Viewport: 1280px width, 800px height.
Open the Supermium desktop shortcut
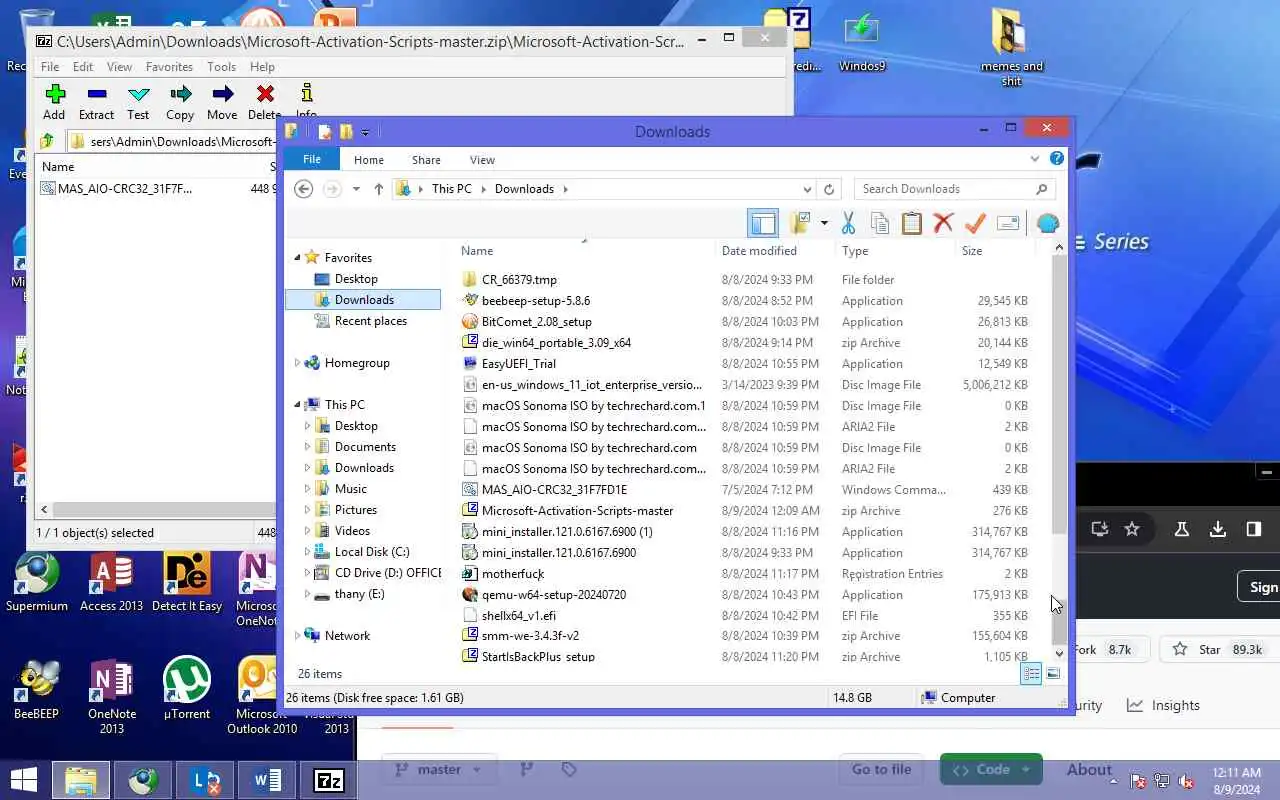[x=37, y=583]
